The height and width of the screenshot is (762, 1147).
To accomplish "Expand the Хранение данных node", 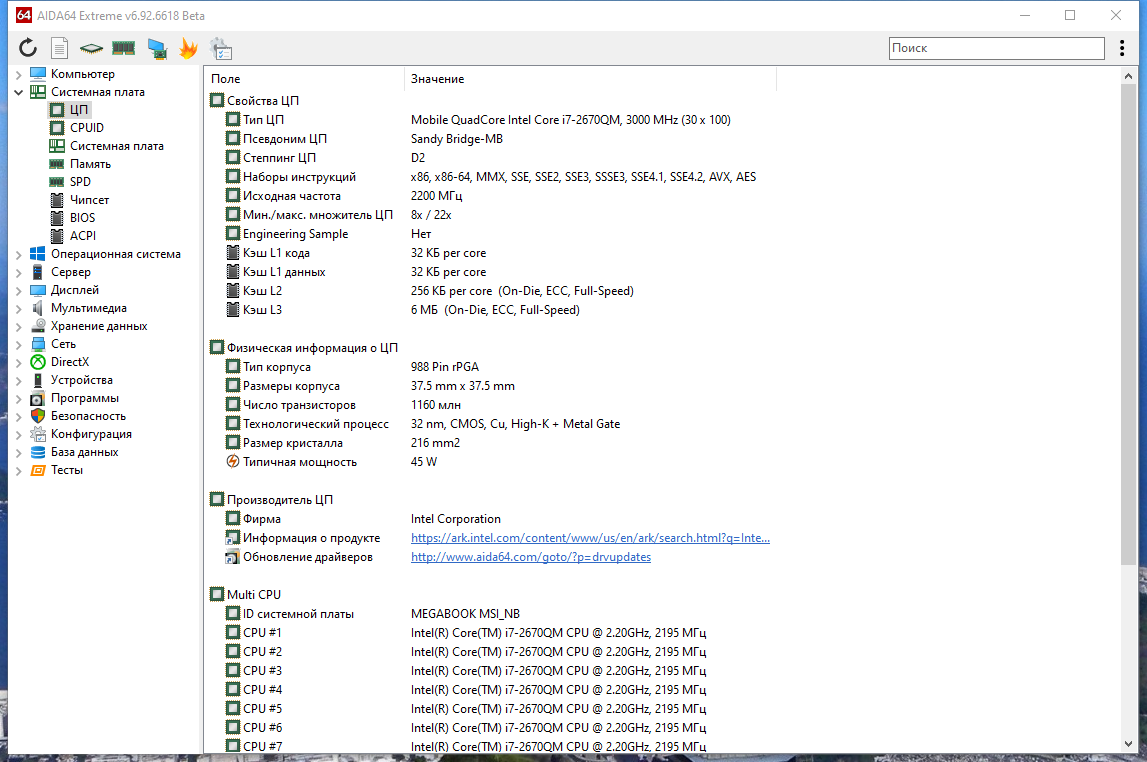I will (x=18, y=326).
